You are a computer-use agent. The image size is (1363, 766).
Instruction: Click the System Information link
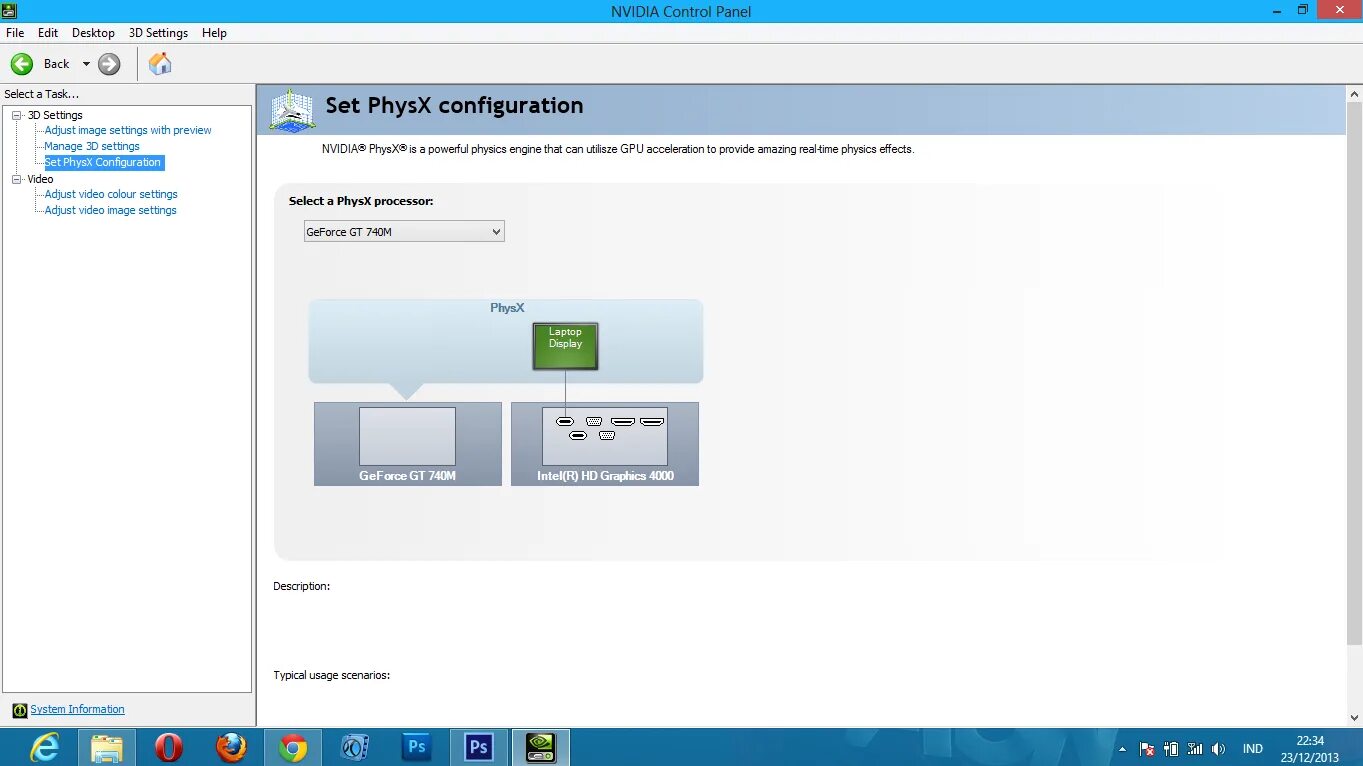[x=77, y=709]
